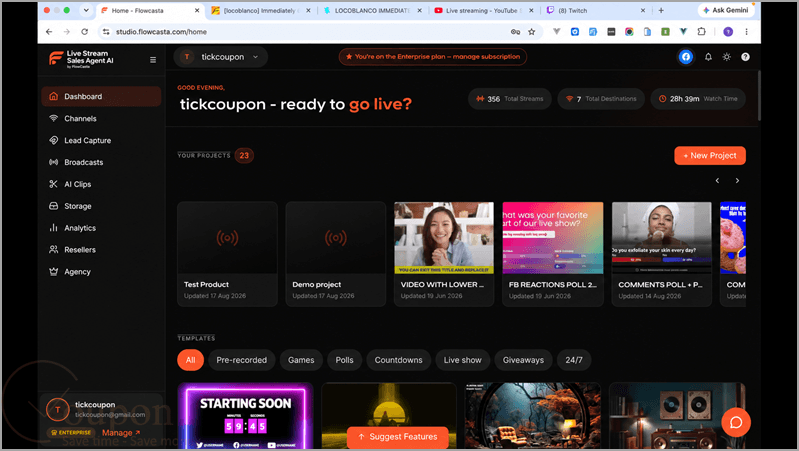799x451 pixels.
Task: Open the notifications bell
Action: click(x=708, y=57)
